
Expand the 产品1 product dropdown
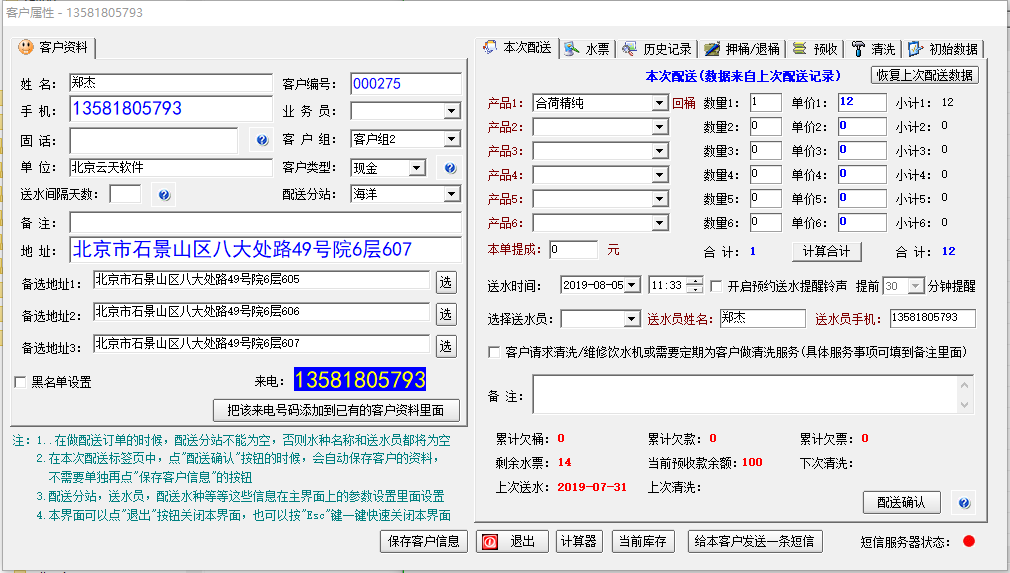coord(659,103)
